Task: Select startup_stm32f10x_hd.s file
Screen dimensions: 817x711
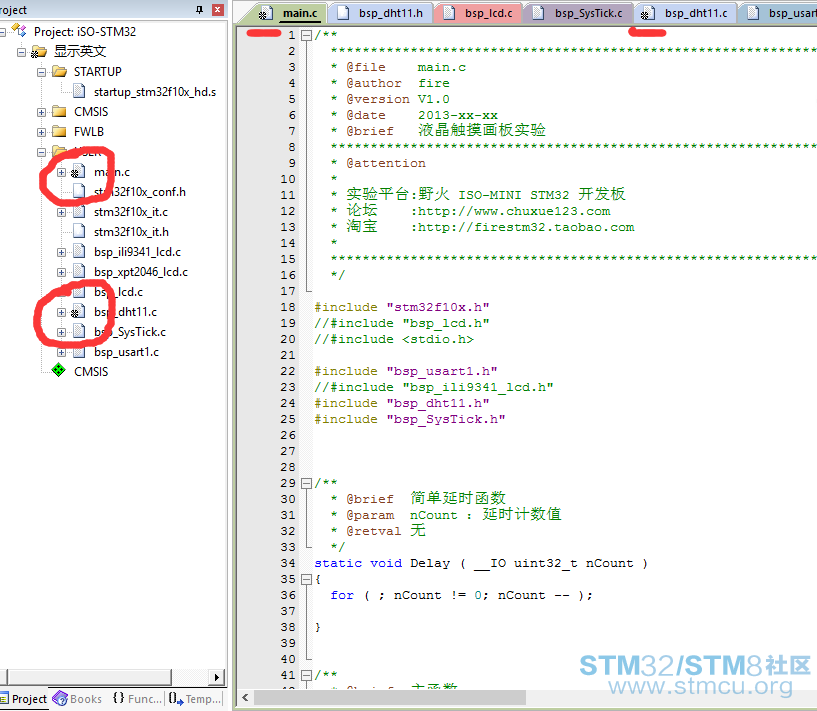Action: coord(155,92)
